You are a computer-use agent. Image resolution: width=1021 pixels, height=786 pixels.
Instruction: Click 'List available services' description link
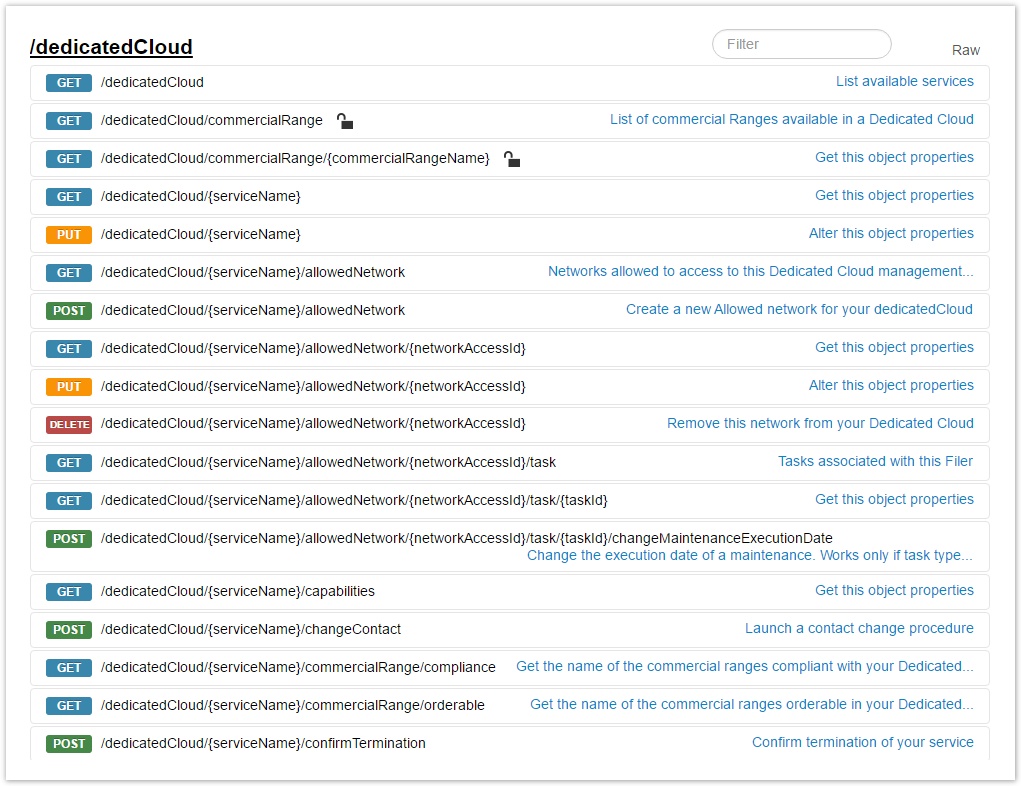coord(904,82)
